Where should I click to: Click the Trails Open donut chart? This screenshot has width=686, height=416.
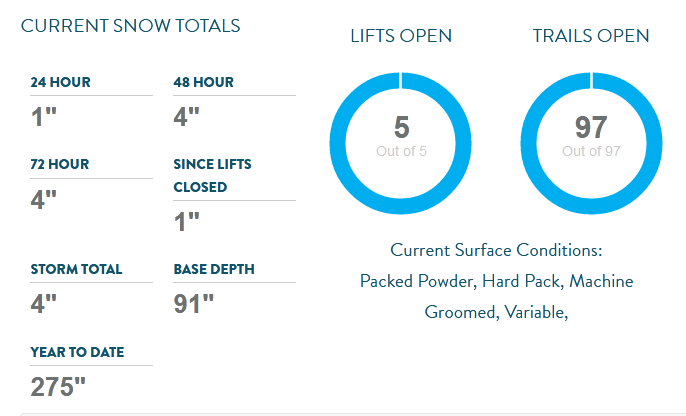coord(591,143)
